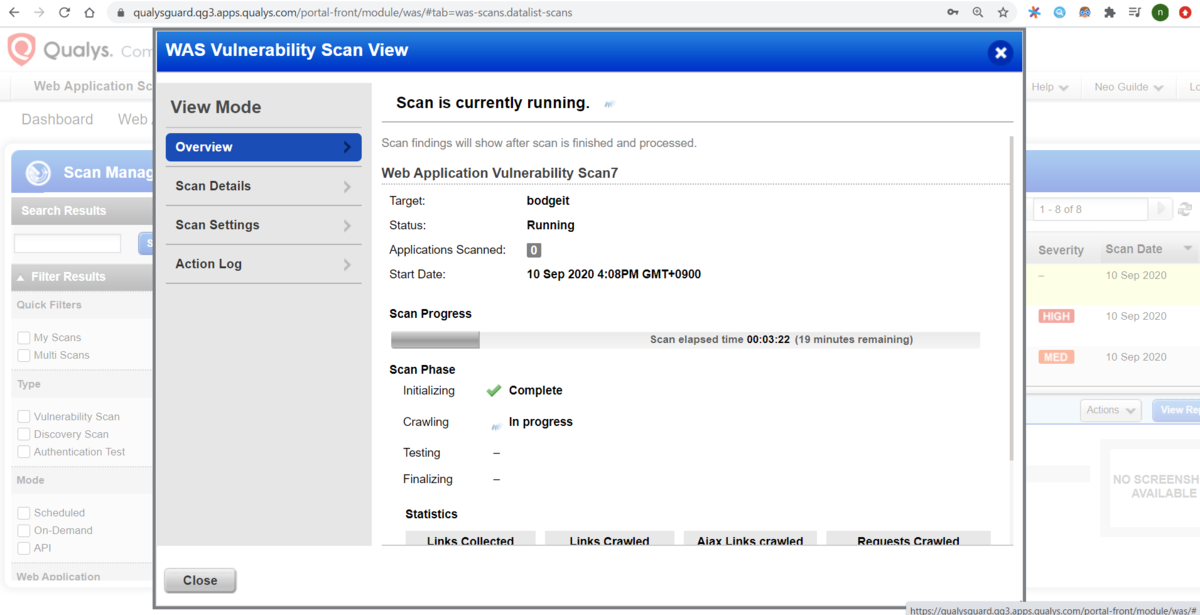Open the Neo Guilde user dropdown
The height and width of the screenshot is (615, 1200).
[x=1129, y=87]
